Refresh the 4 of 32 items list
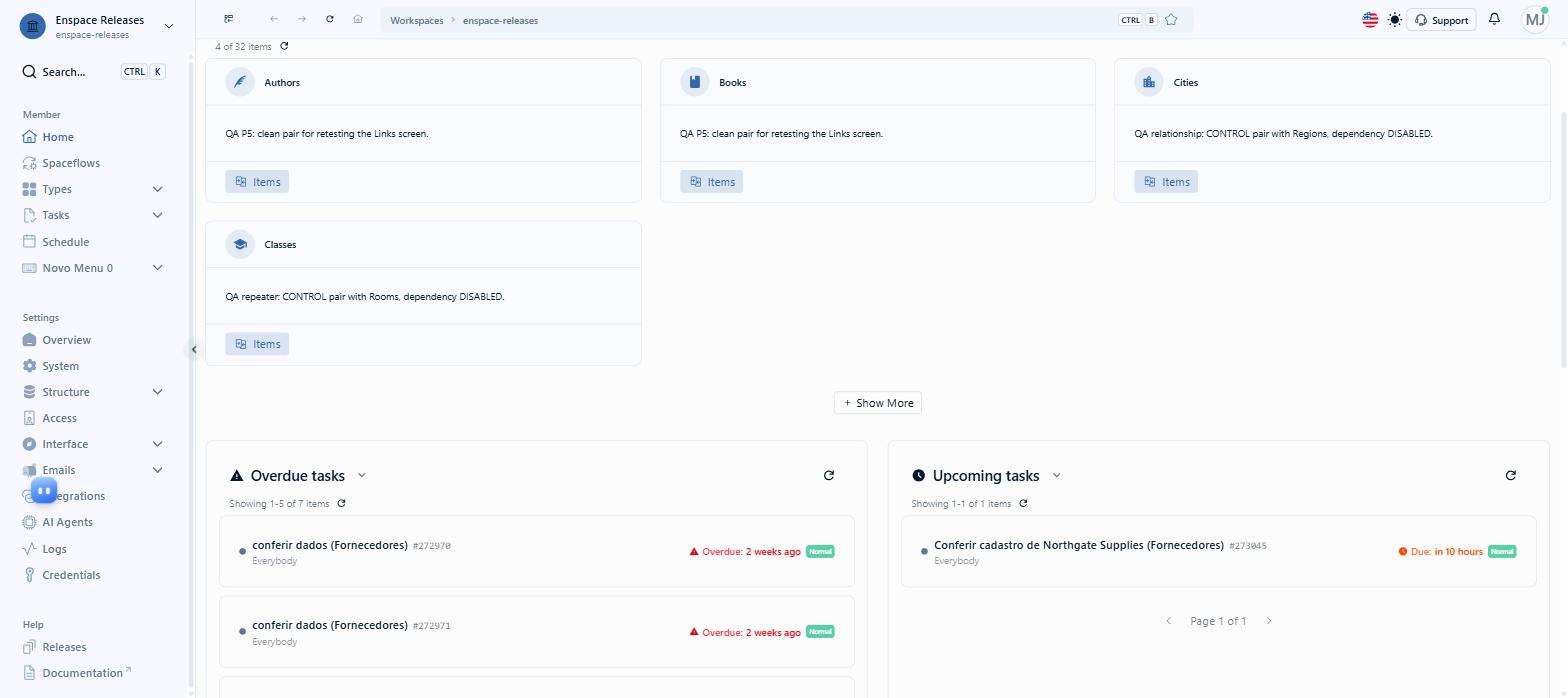1568x698 pixels. 284,46
